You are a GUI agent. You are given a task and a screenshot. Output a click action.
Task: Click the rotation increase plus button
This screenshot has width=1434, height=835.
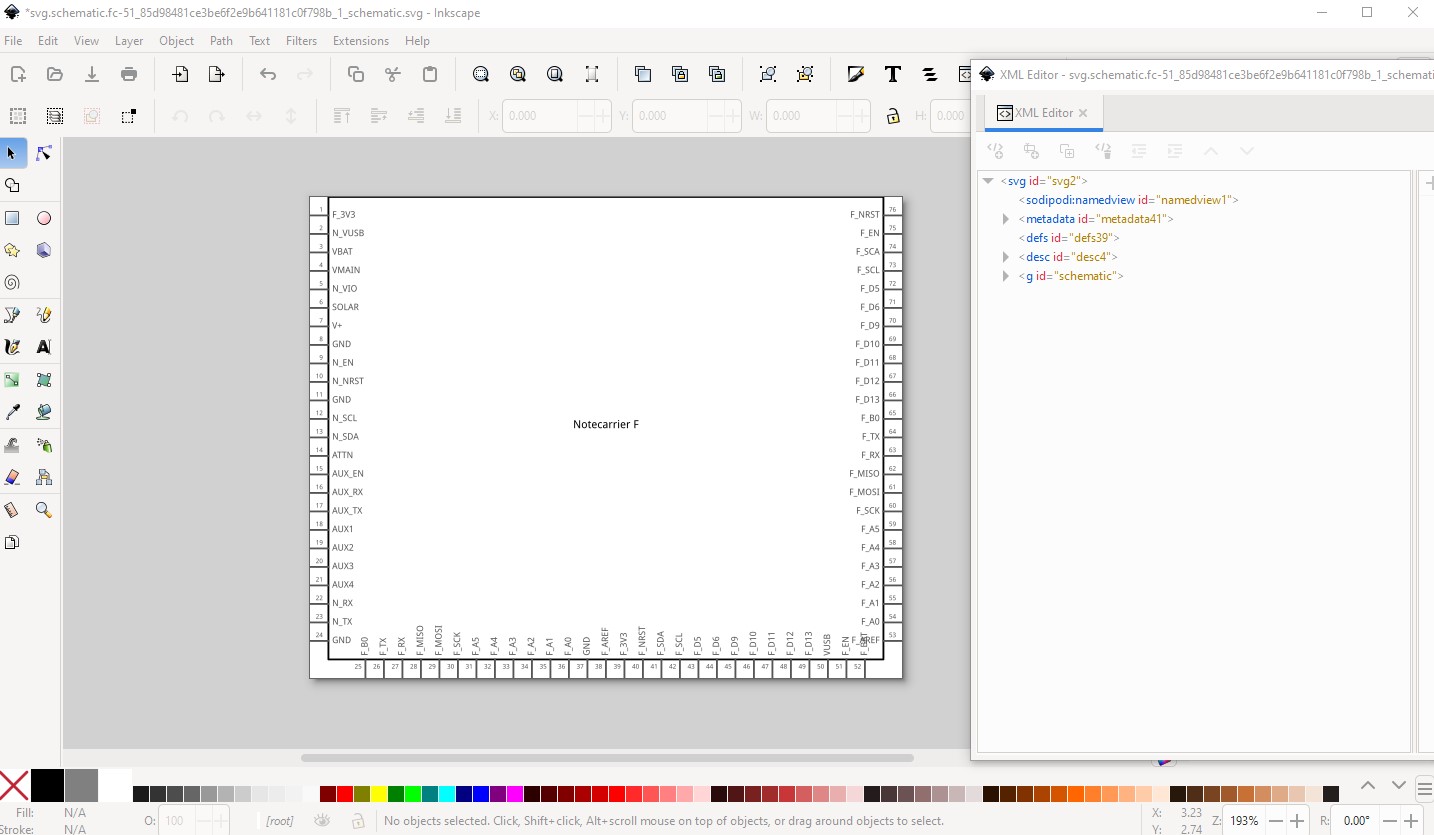[1412, 821]
